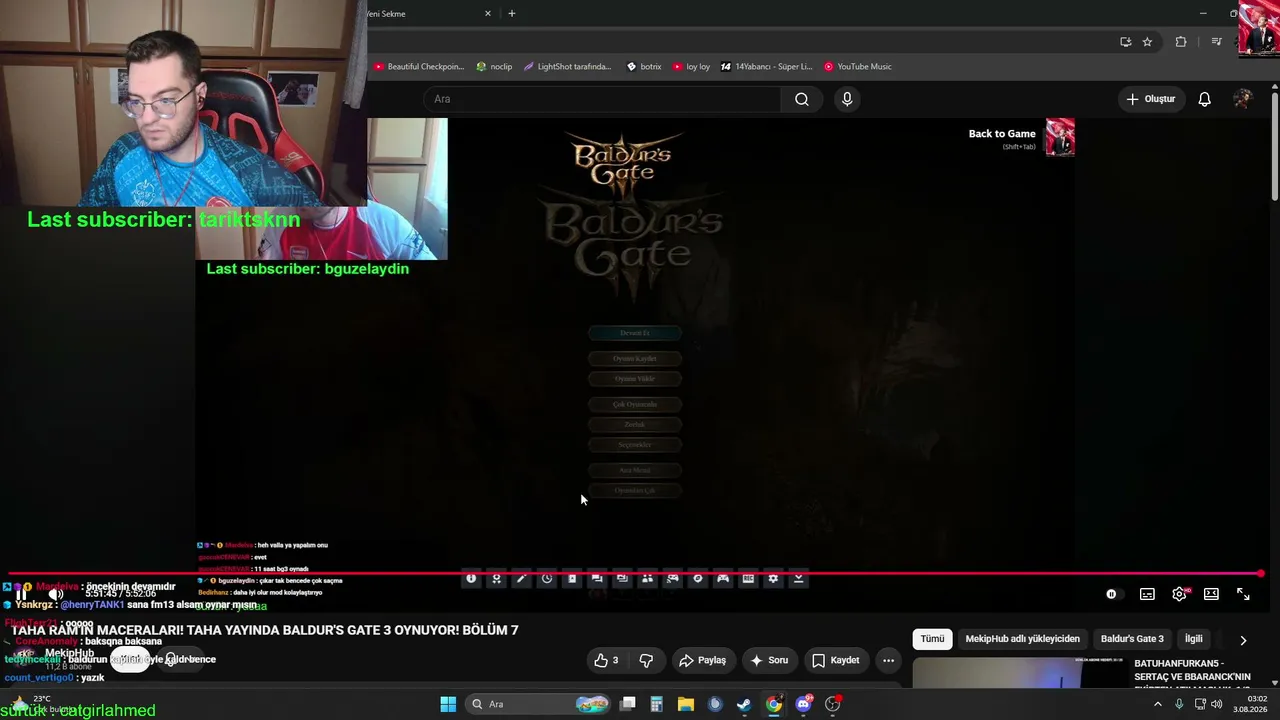Screen dimensions: 1280x720
Task: Open the BATUHANFURKAN5 suggested video thumbnail
Action: point(1020,673)
